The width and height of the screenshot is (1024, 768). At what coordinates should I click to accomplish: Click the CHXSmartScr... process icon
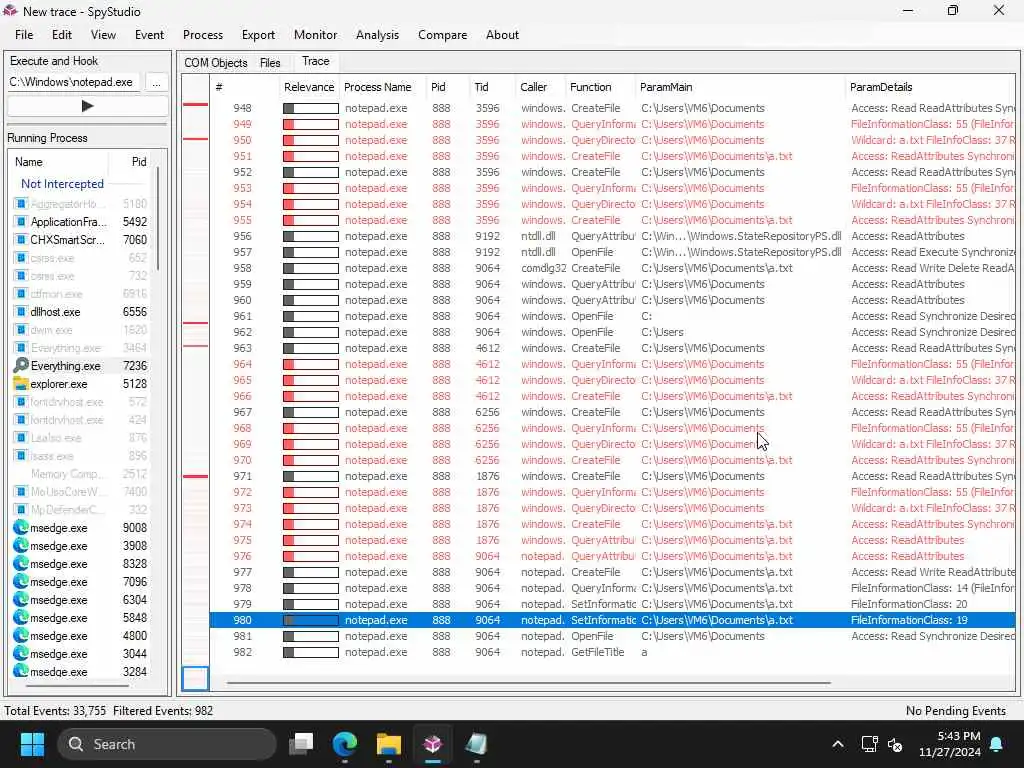[x=21, y=240]
